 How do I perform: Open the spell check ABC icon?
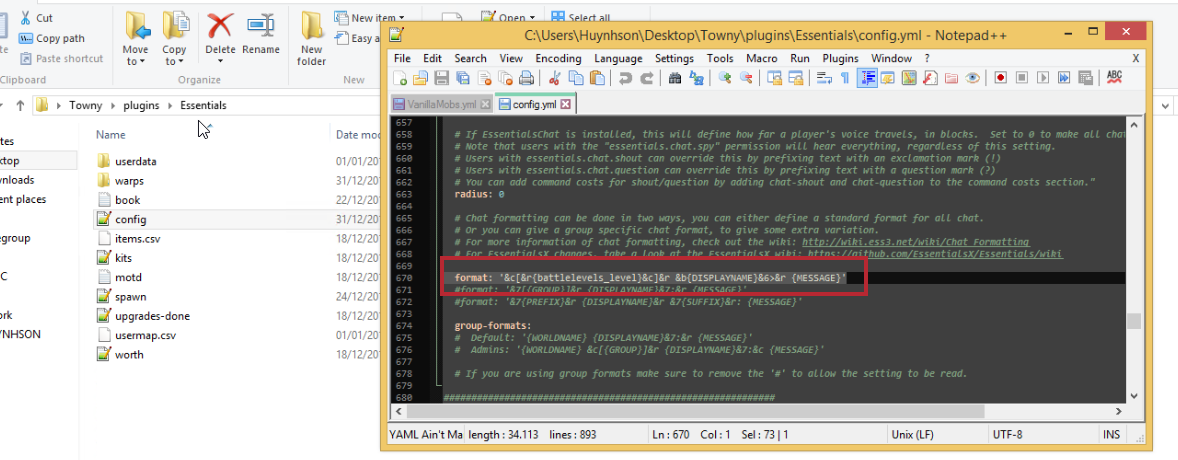1114,78
